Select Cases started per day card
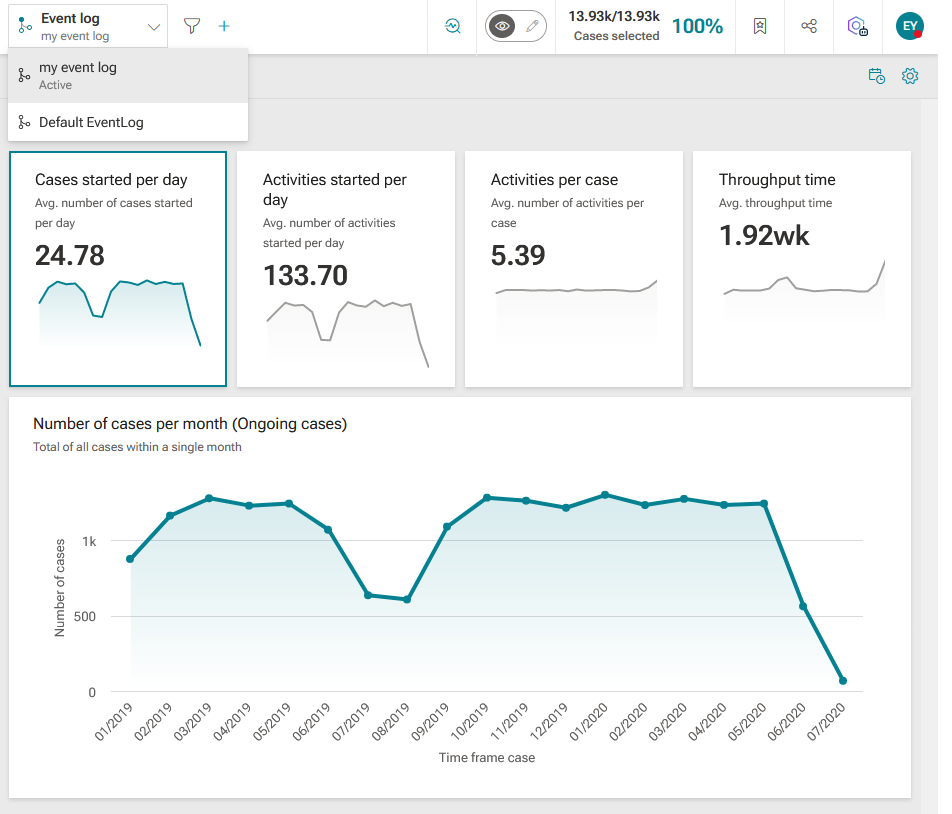This screenshot has height=814, width=952. click(x=118, y=269)
